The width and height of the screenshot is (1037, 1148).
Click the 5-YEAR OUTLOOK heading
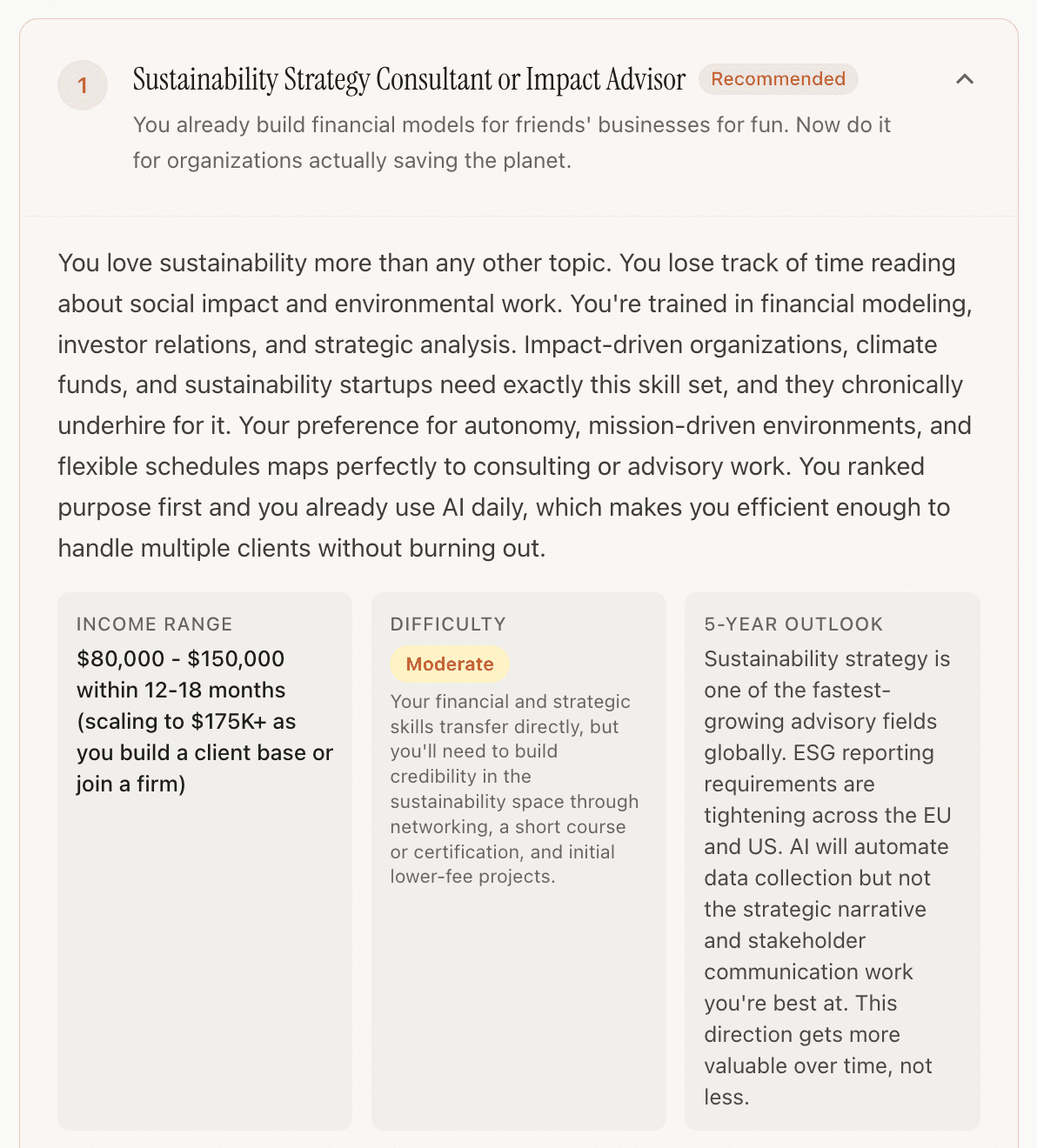(x=793, y=624)
